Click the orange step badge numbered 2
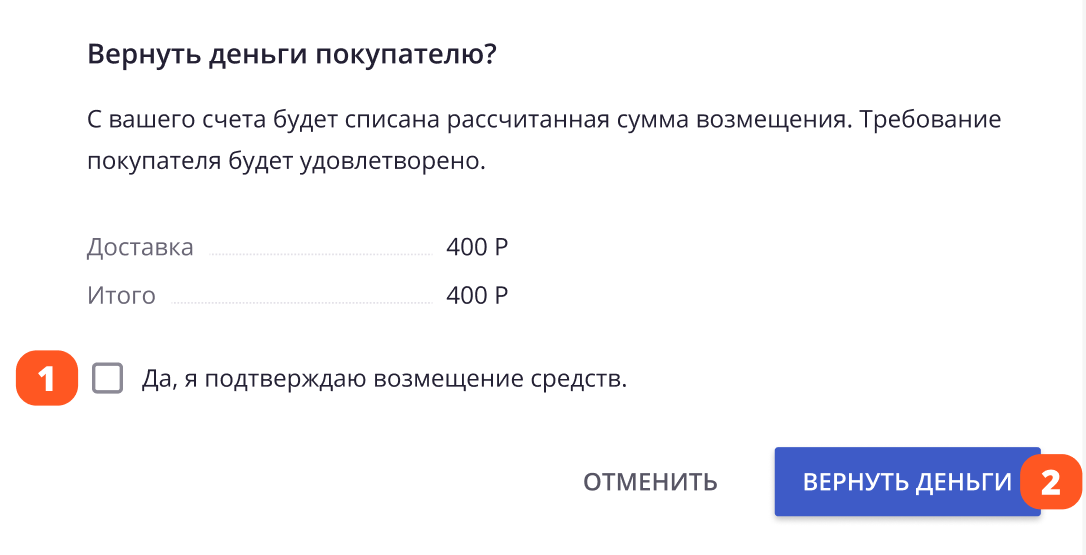 point(1050,483)
